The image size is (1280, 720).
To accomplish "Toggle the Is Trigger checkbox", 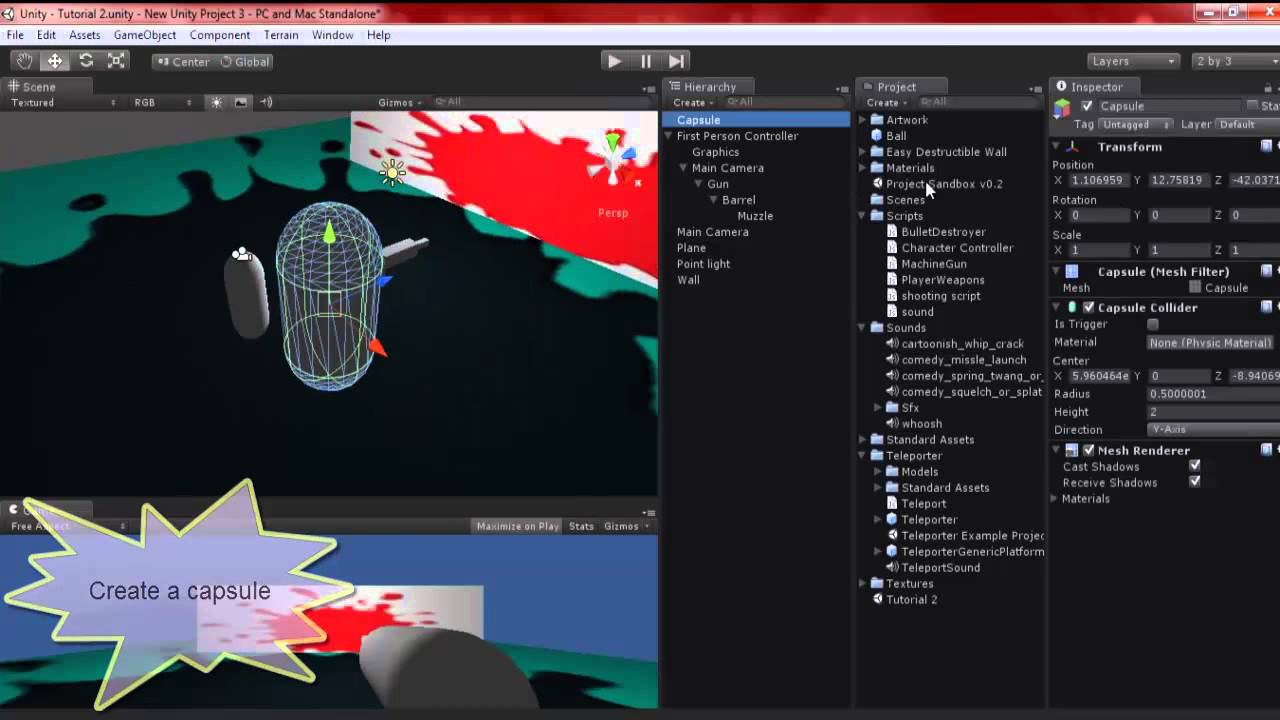I will click(1153, 325).
